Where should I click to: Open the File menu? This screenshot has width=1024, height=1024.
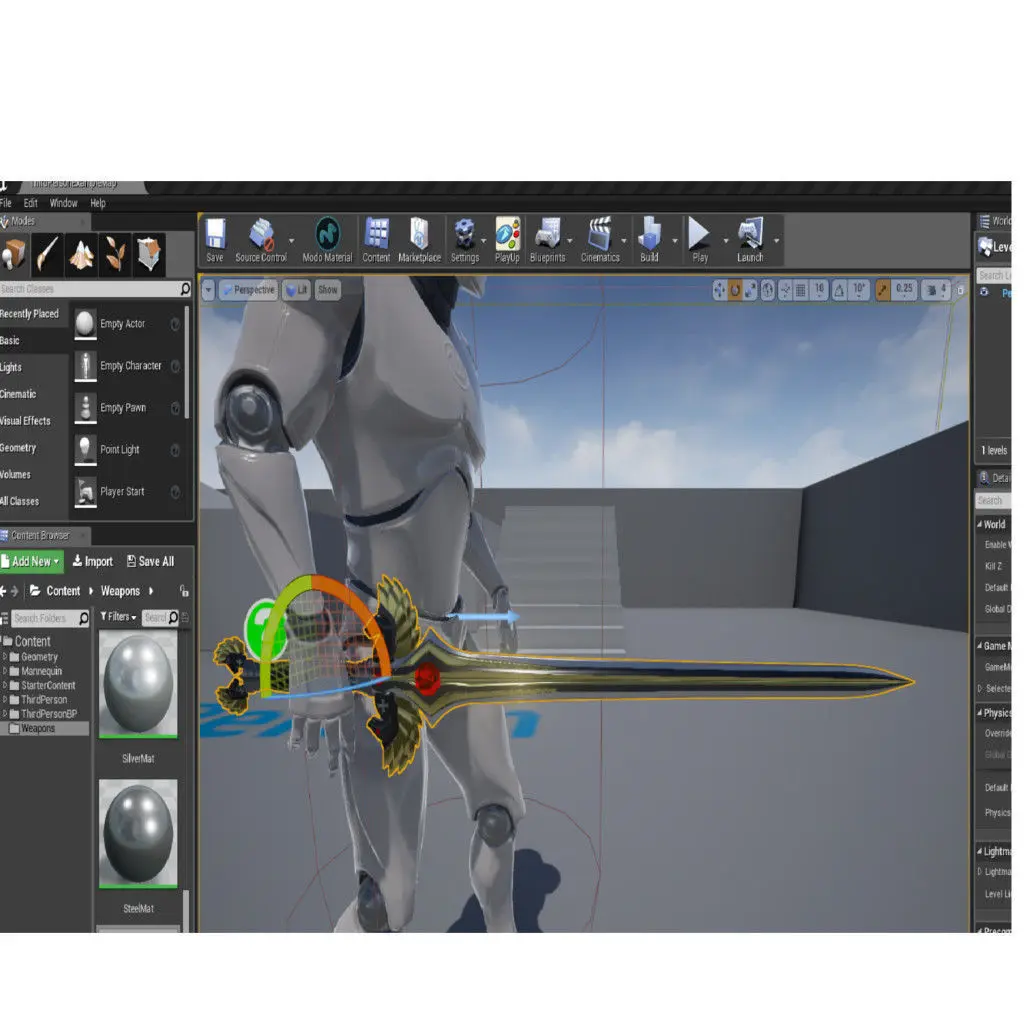coord(6,203)
